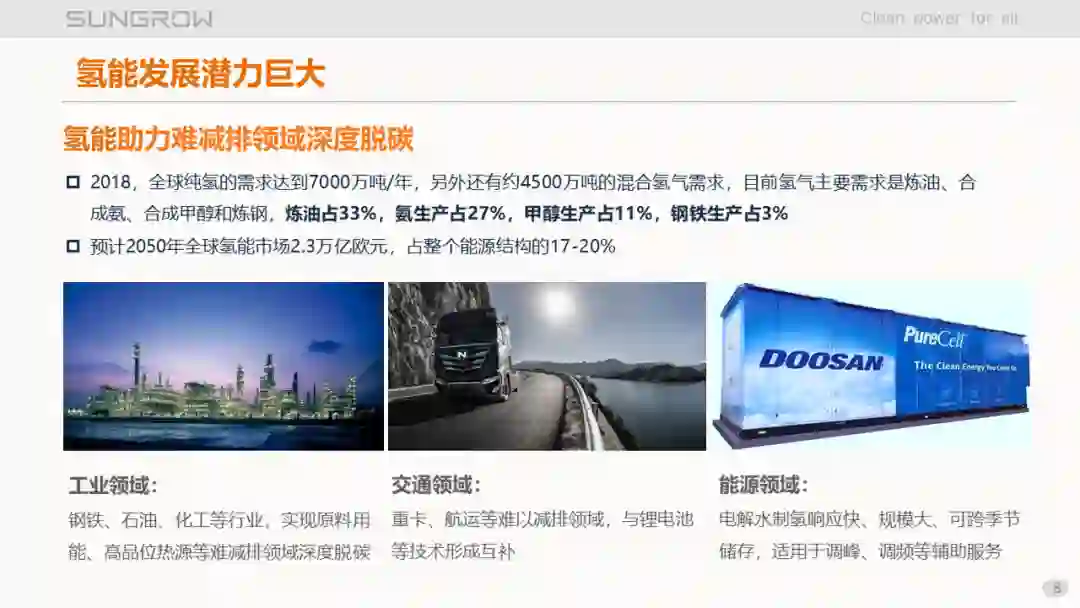Click the heading 能源领域:

pyautogui.click(x=762, y=485)
